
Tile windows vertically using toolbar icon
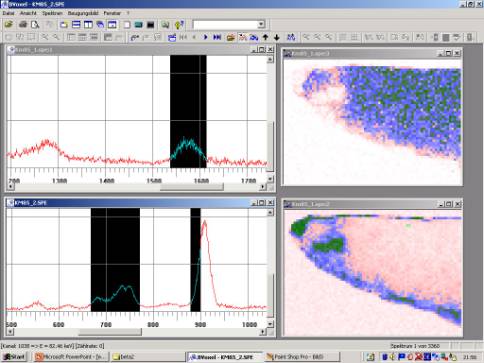point(88,25)
